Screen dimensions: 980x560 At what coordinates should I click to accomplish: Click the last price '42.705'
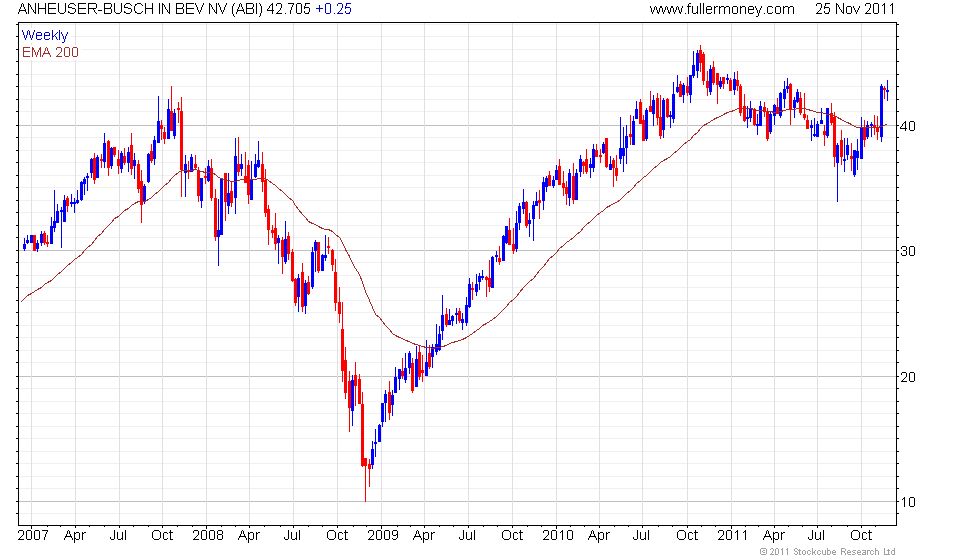pyautogui.click(x=289, y=9)
